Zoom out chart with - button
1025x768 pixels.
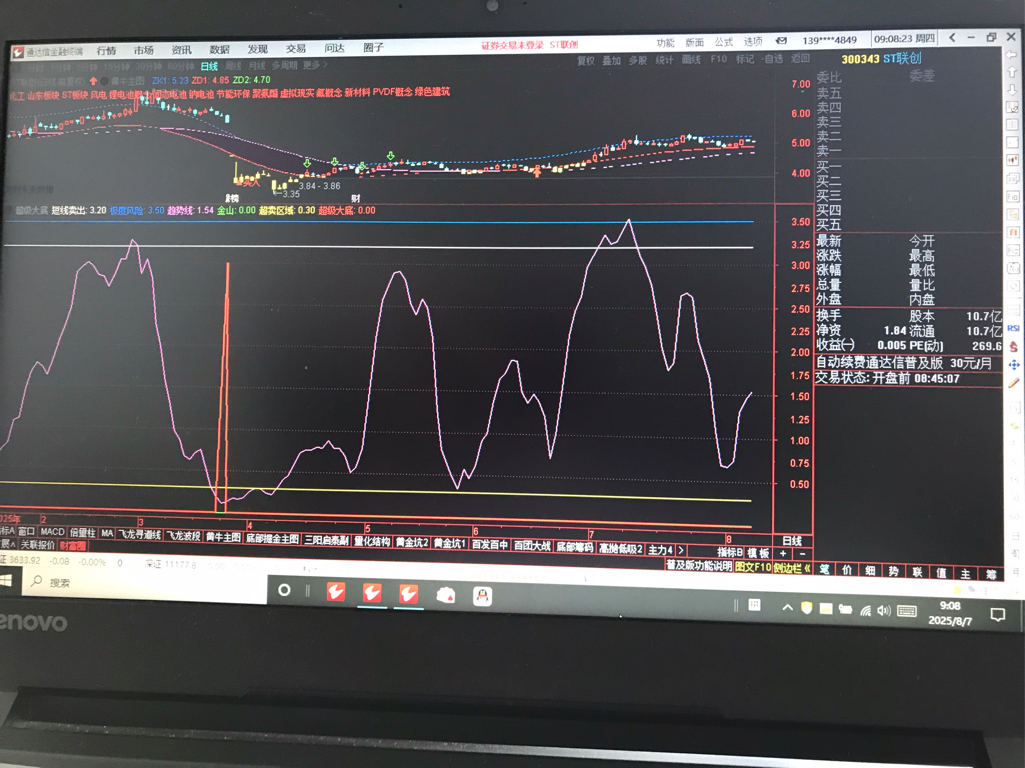point(803,554)
